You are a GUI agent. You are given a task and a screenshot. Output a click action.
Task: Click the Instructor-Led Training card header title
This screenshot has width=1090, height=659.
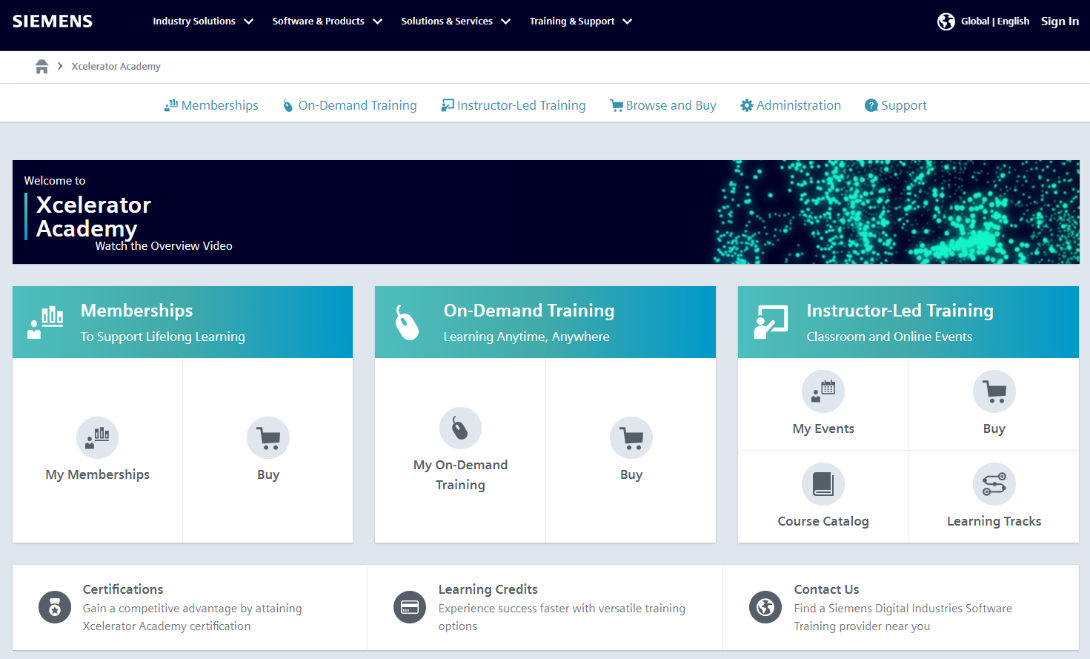coord(900,311)
